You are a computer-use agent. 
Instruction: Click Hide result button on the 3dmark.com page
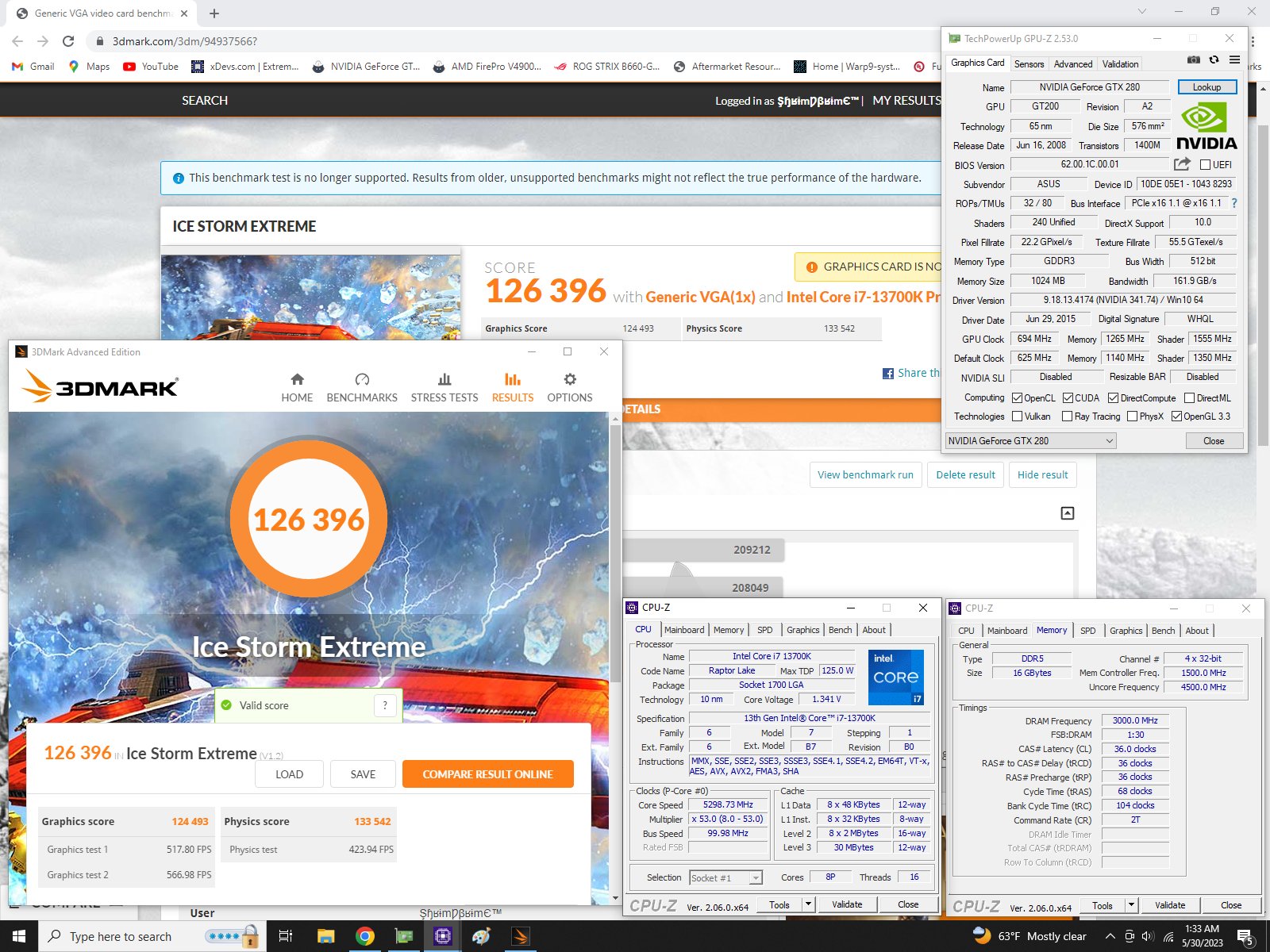pos(1042,474)
